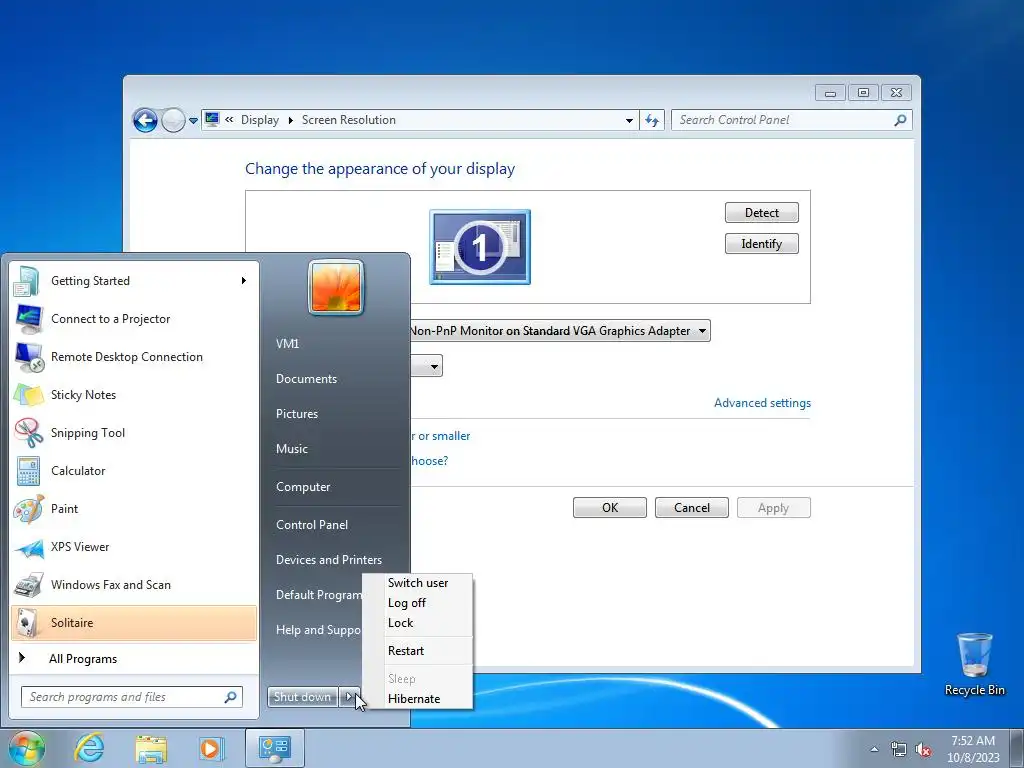Open Paint application
The image size is (1024, 768).
click(133, 509)
